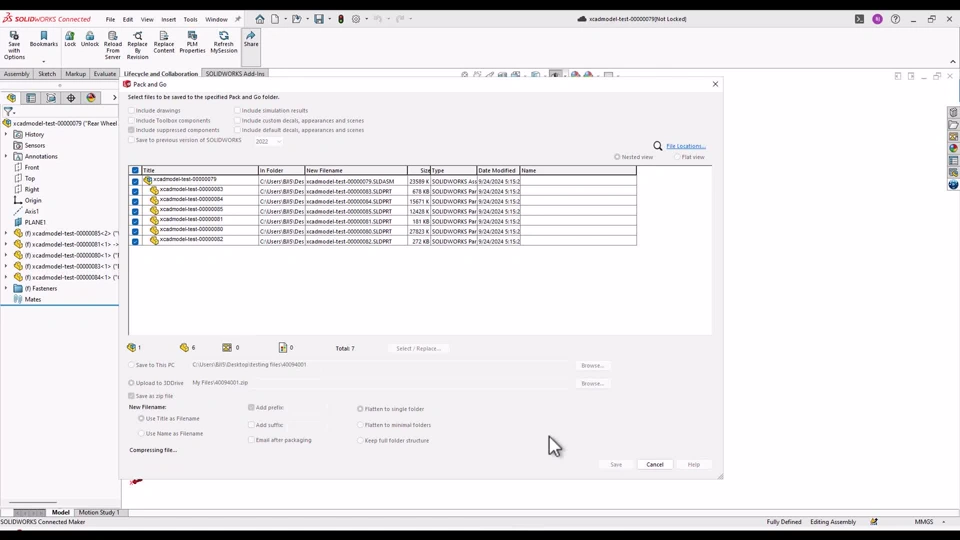Switch to the Evaluate tab
The width and height of the screenshot is (960, 540).
(x=105, y=73)
